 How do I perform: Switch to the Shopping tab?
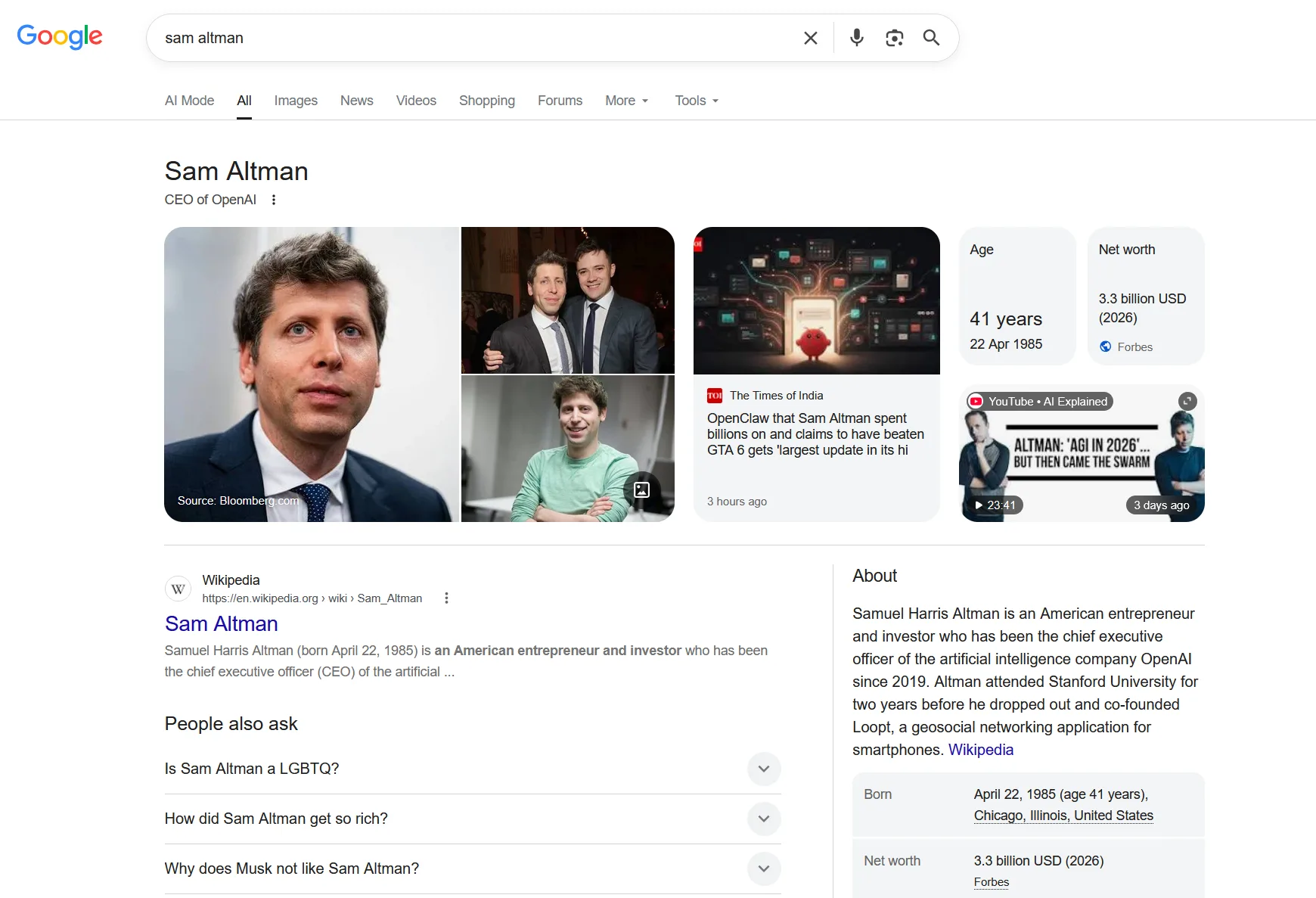click(487, 101)
